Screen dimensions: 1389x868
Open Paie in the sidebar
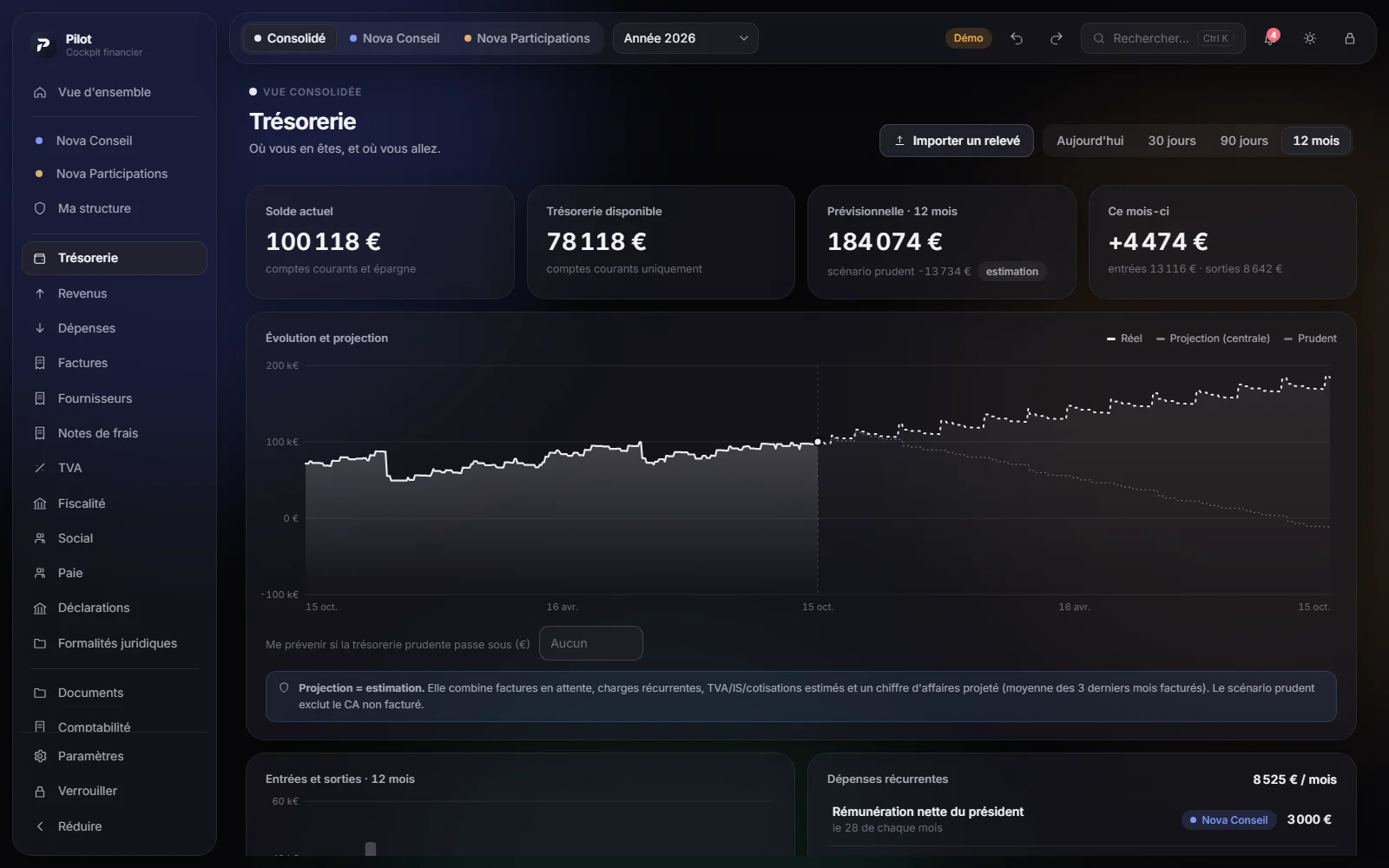(115, 573)
